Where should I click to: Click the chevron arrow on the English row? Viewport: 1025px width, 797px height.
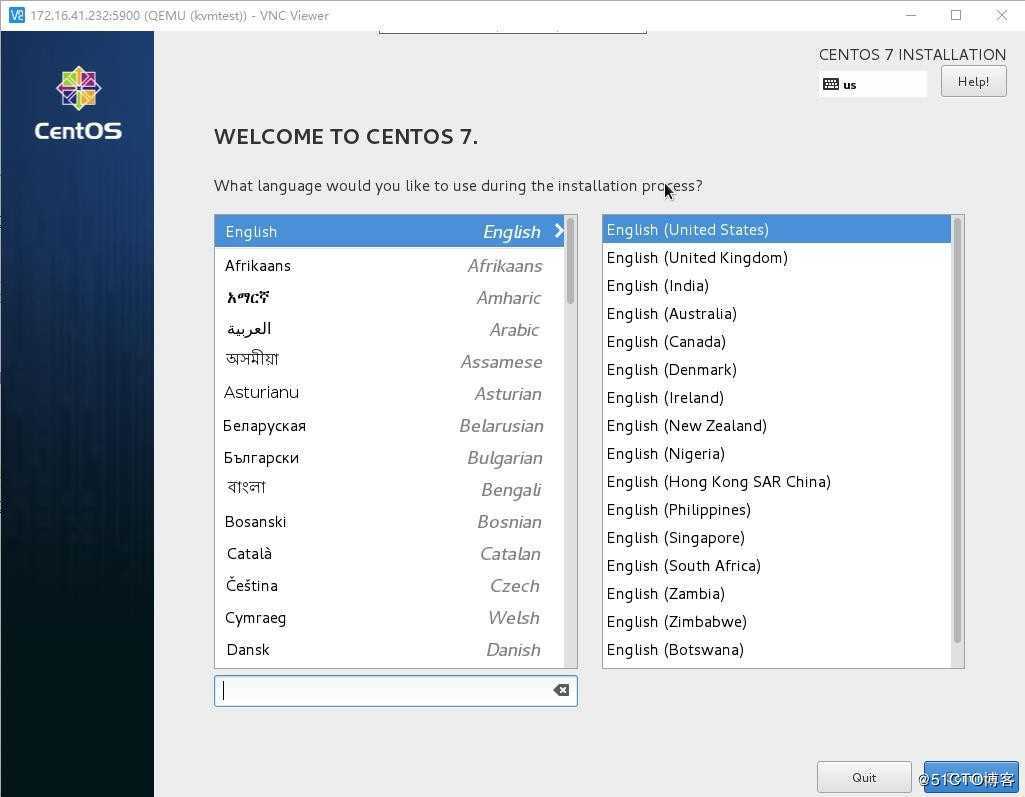point(559,231)
